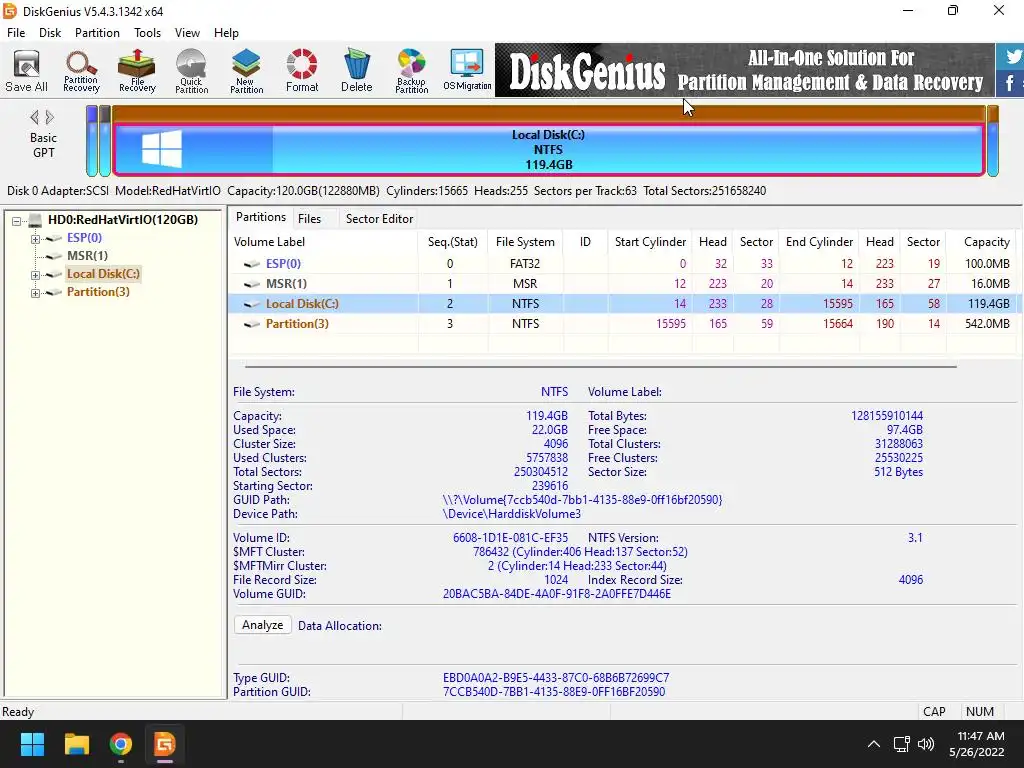Click the Analyze button
1024x768 pixels.
263,625
